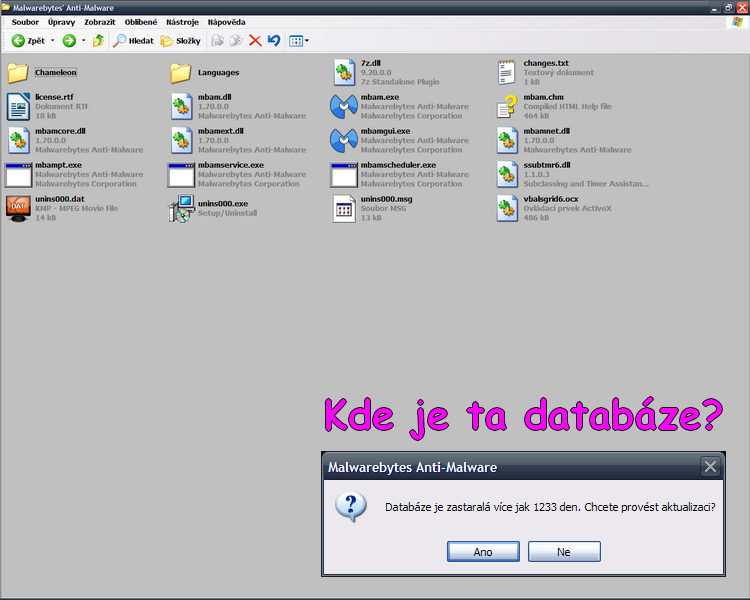750x600 pixels.
Task: Open the Nápověda menu
Action: 226,22
